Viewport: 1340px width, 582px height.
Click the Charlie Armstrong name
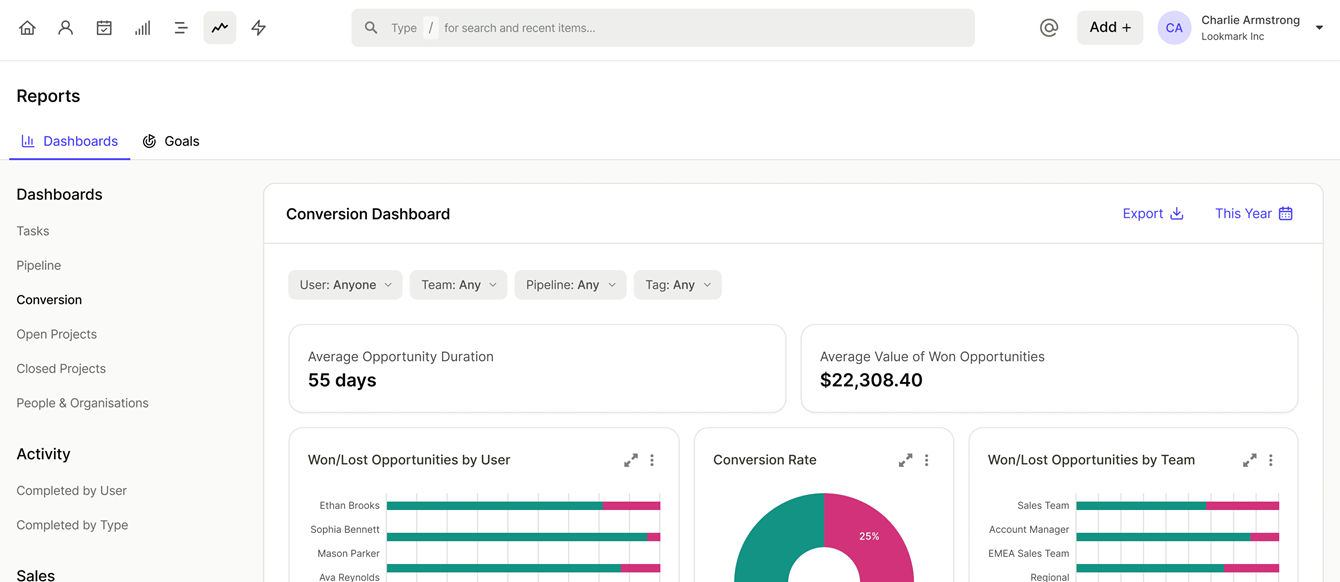(x=1250, y=20)
